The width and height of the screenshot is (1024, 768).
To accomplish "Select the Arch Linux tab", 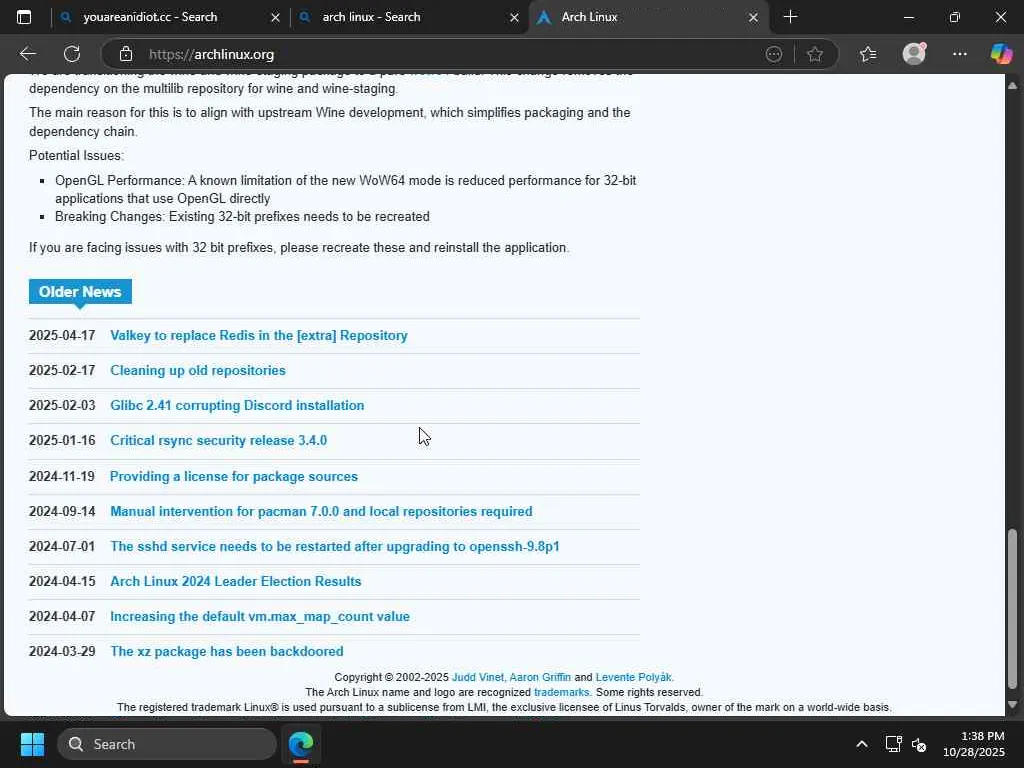I will coord(648,17).
